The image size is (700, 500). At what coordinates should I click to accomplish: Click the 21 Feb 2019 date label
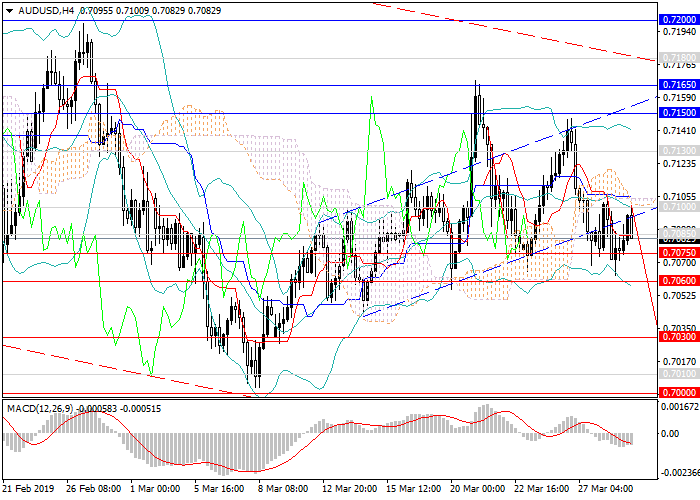(28, 489)
